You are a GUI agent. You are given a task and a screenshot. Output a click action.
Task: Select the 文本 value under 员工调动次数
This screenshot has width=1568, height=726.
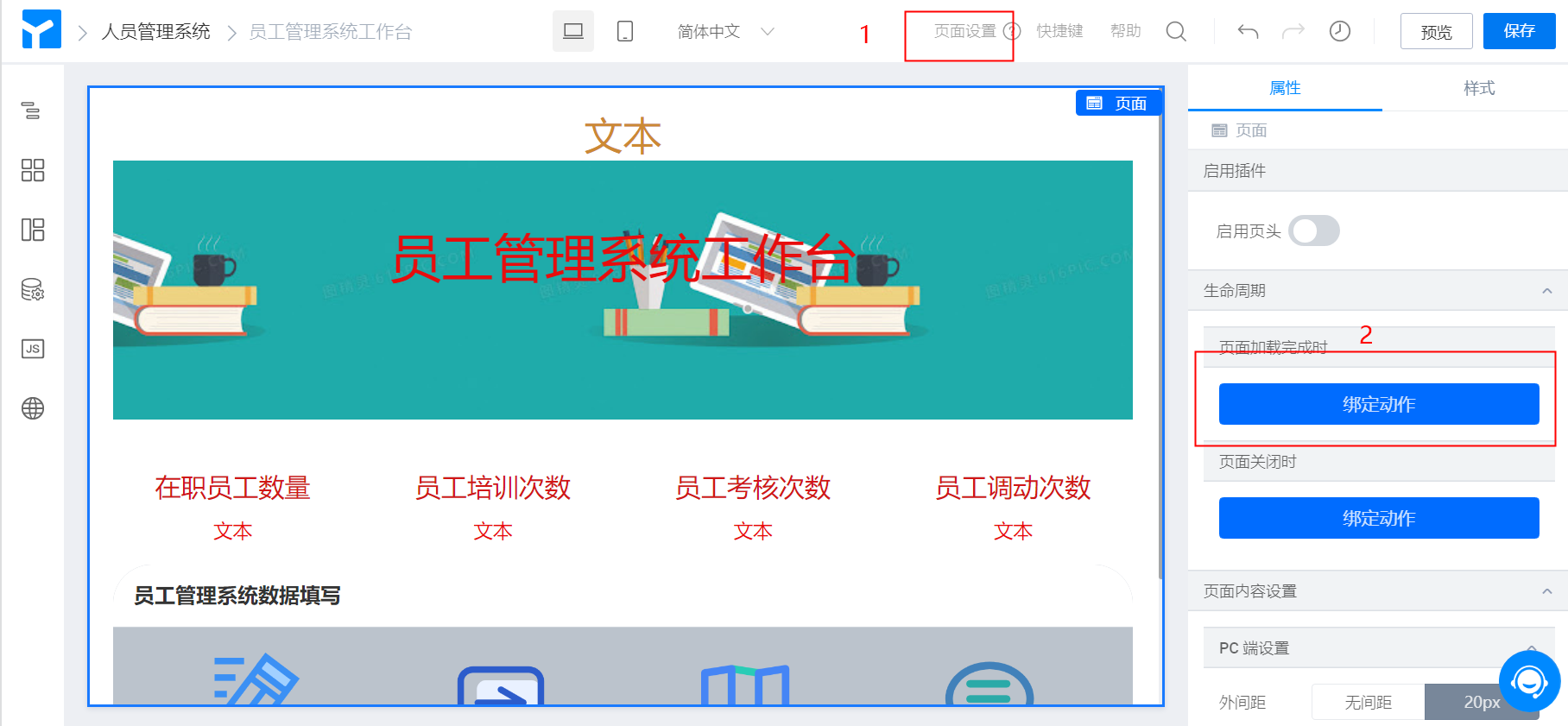(1013, 531)
